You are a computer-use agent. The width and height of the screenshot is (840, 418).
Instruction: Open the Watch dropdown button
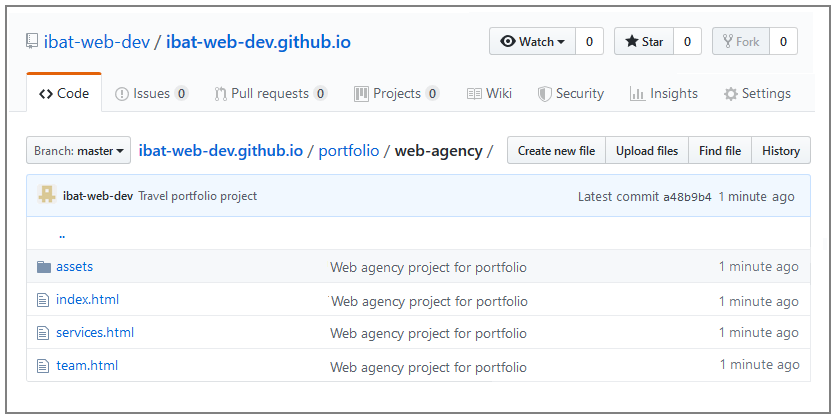click(532, 41)
